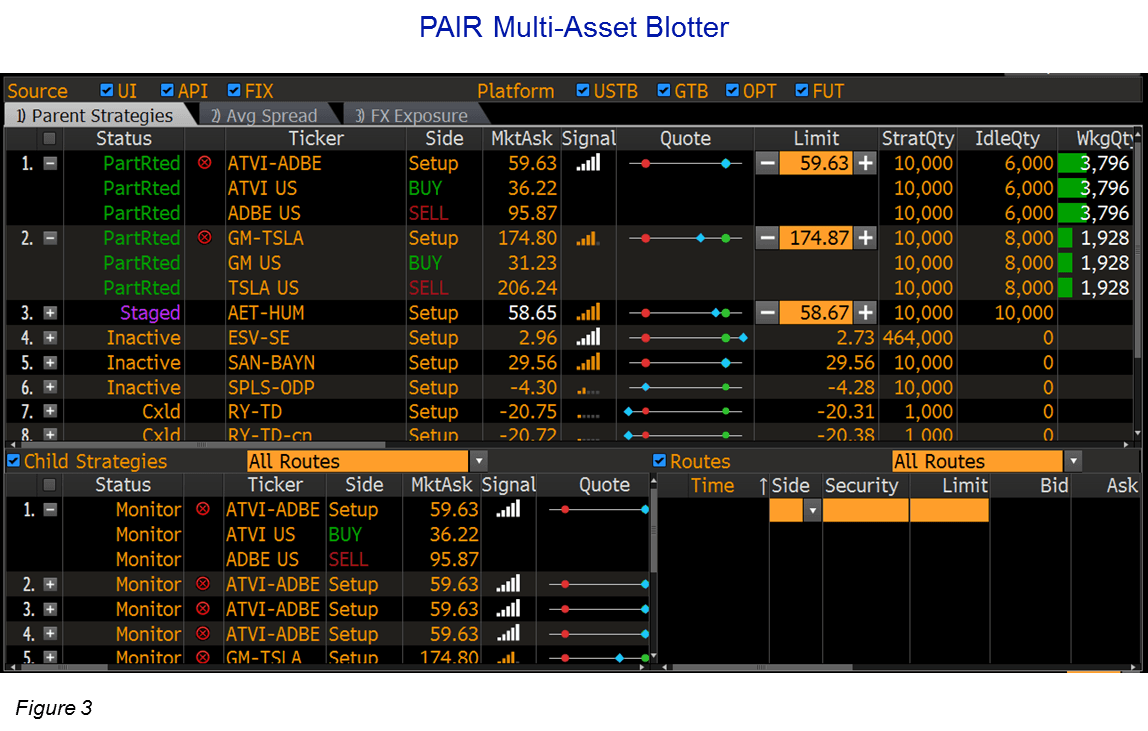Image resolution: width=1148 pixels, height=731 pixels.
Task: Click the plus button beside the 58.67 limit
Action: pyautogui.click(x=865, y=313)
